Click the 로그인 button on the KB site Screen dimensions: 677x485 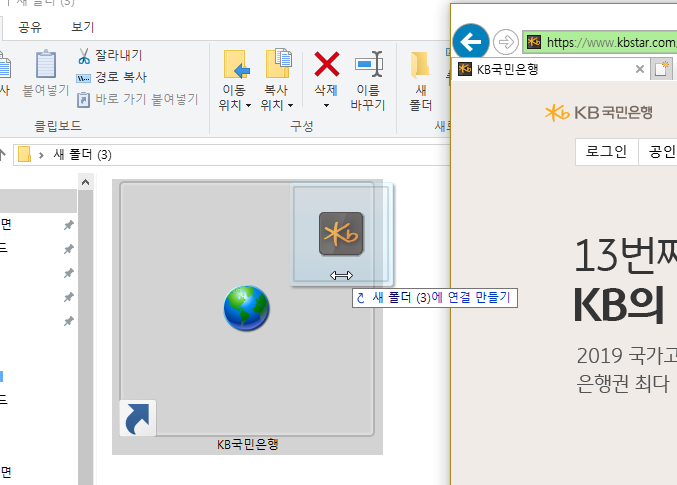pyautogui.click(x=606, y=152)
